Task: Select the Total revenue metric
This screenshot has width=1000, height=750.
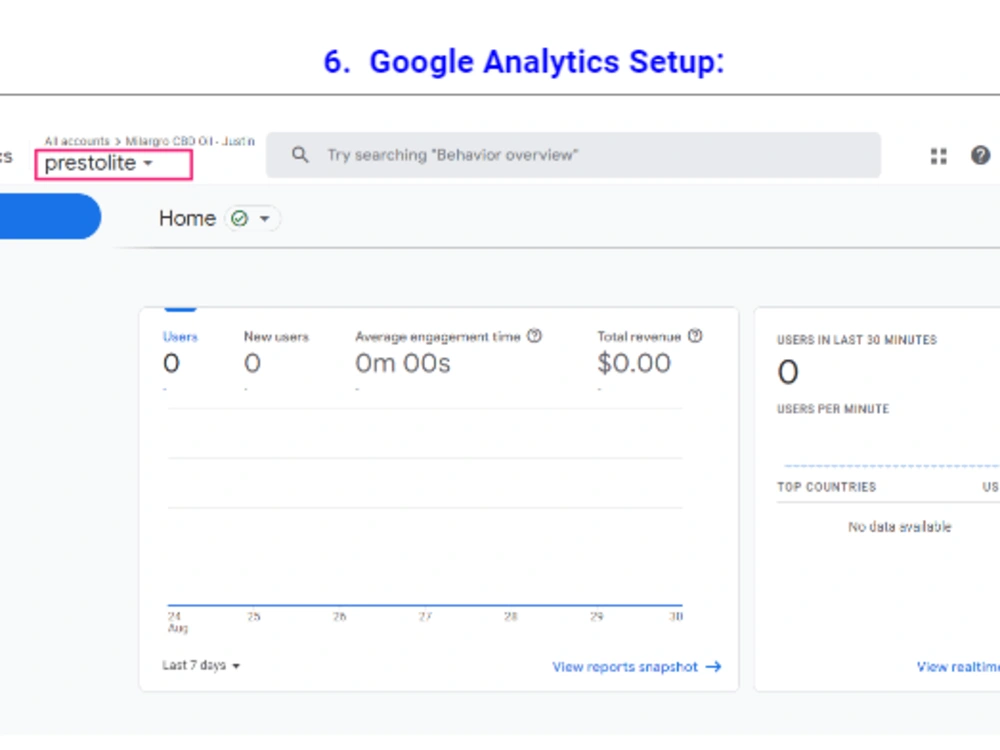Action: click(x=639, y=336)
